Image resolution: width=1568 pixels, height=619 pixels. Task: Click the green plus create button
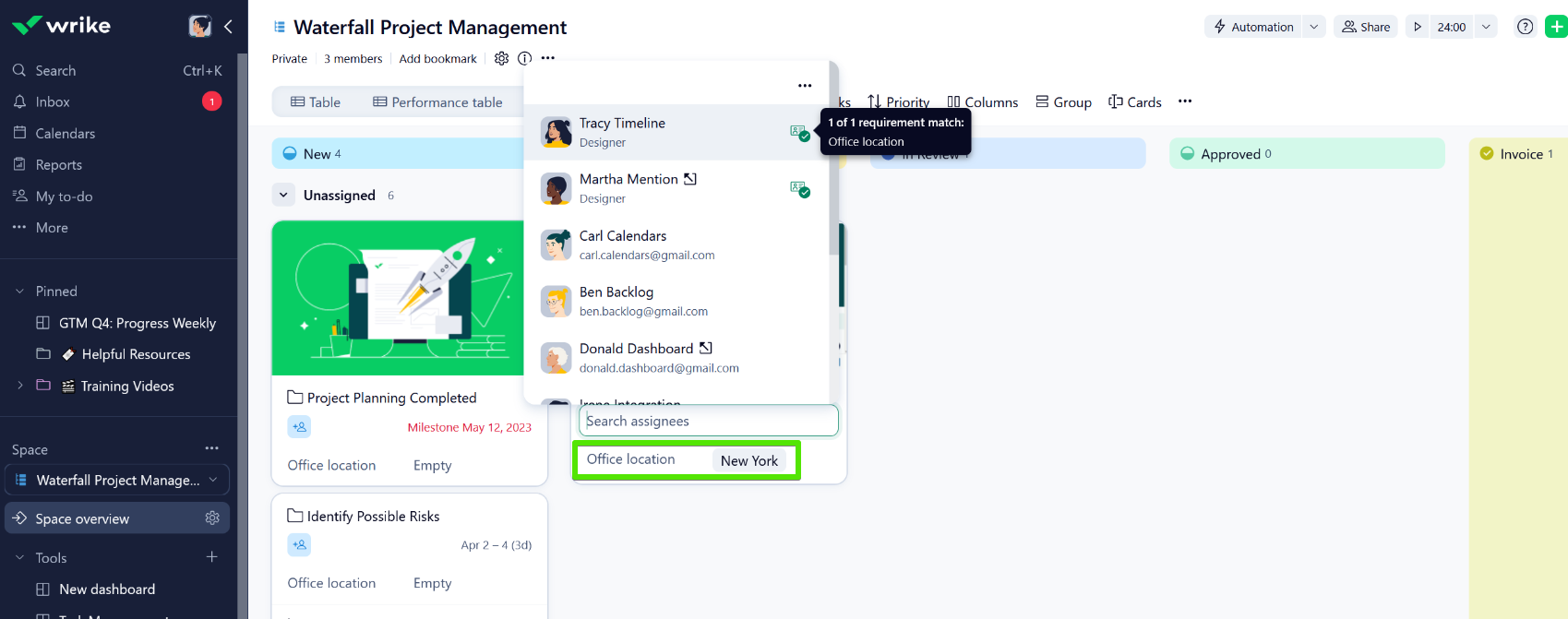pyautogui.click(x=1557, y=27)
